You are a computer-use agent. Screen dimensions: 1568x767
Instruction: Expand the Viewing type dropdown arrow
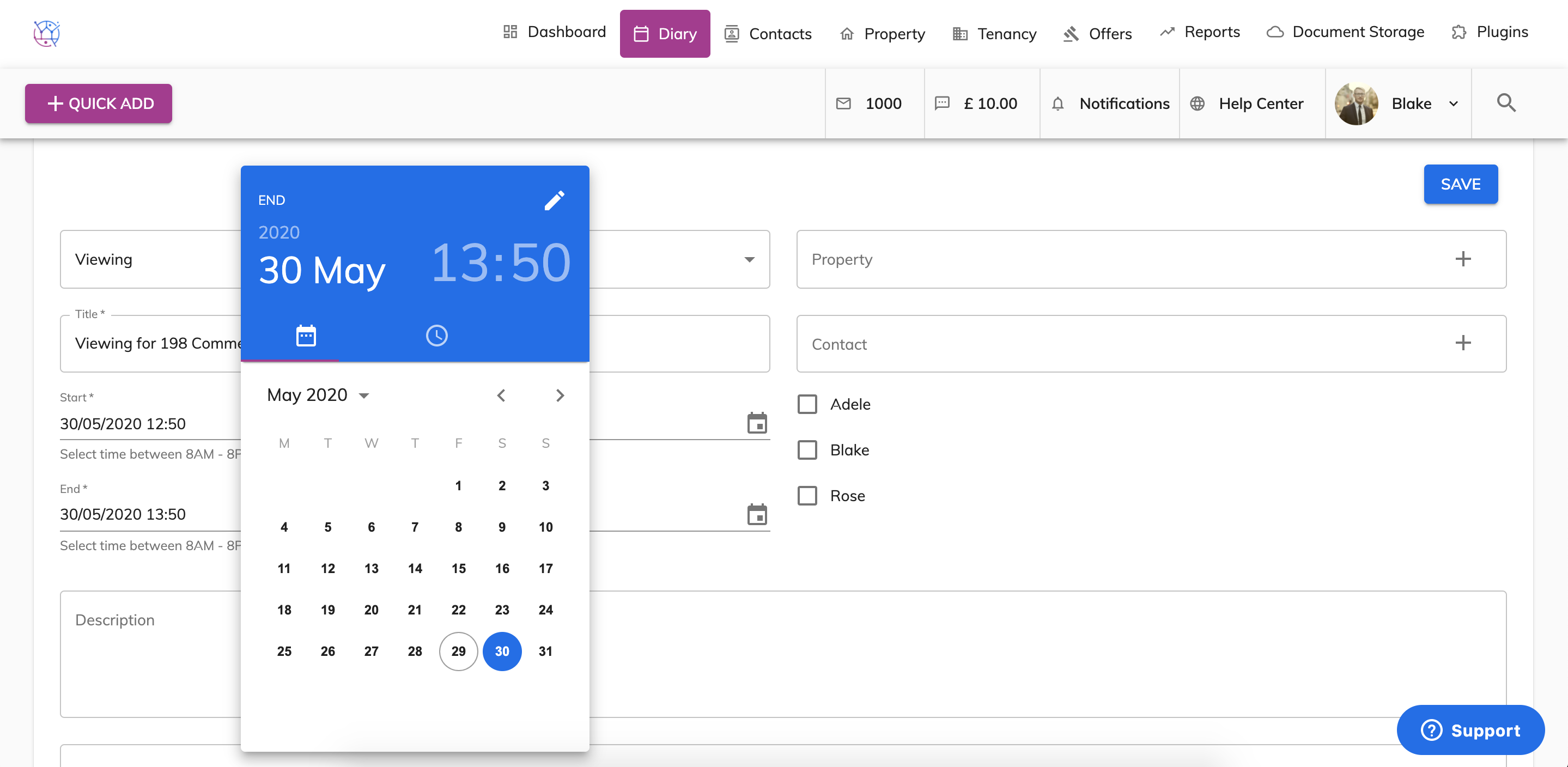[x=749, y=259]
